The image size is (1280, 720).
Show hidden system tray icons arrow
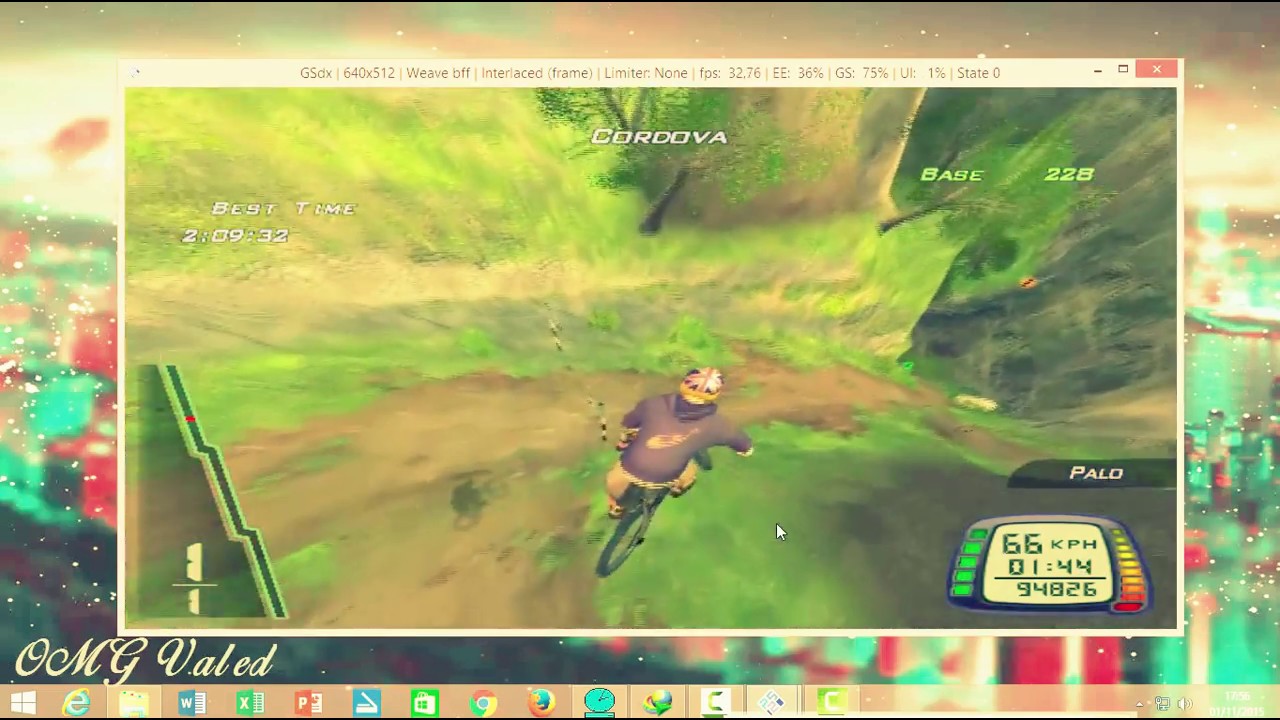coord(1141,704)
